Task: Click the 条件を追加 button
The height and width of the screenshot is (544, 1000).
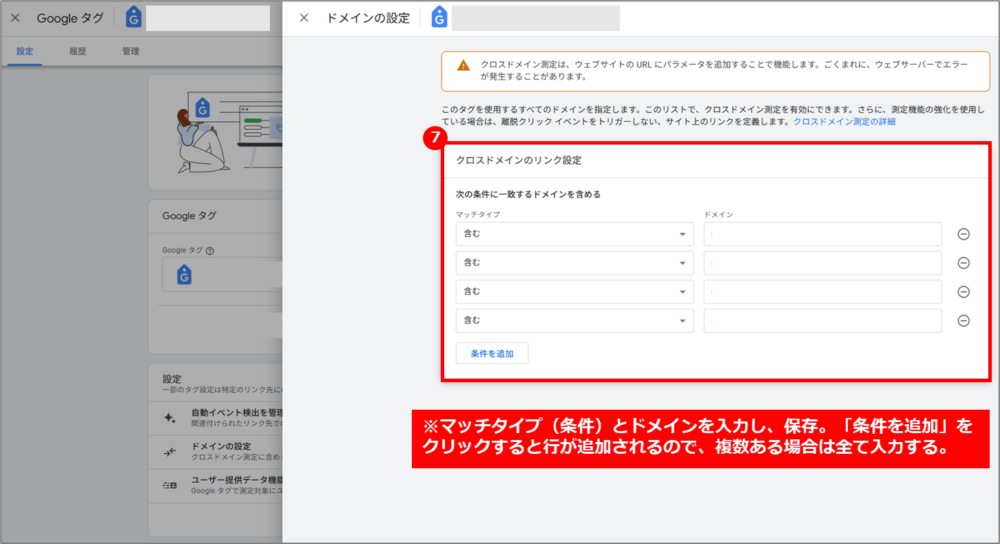Action: [492, 353]
